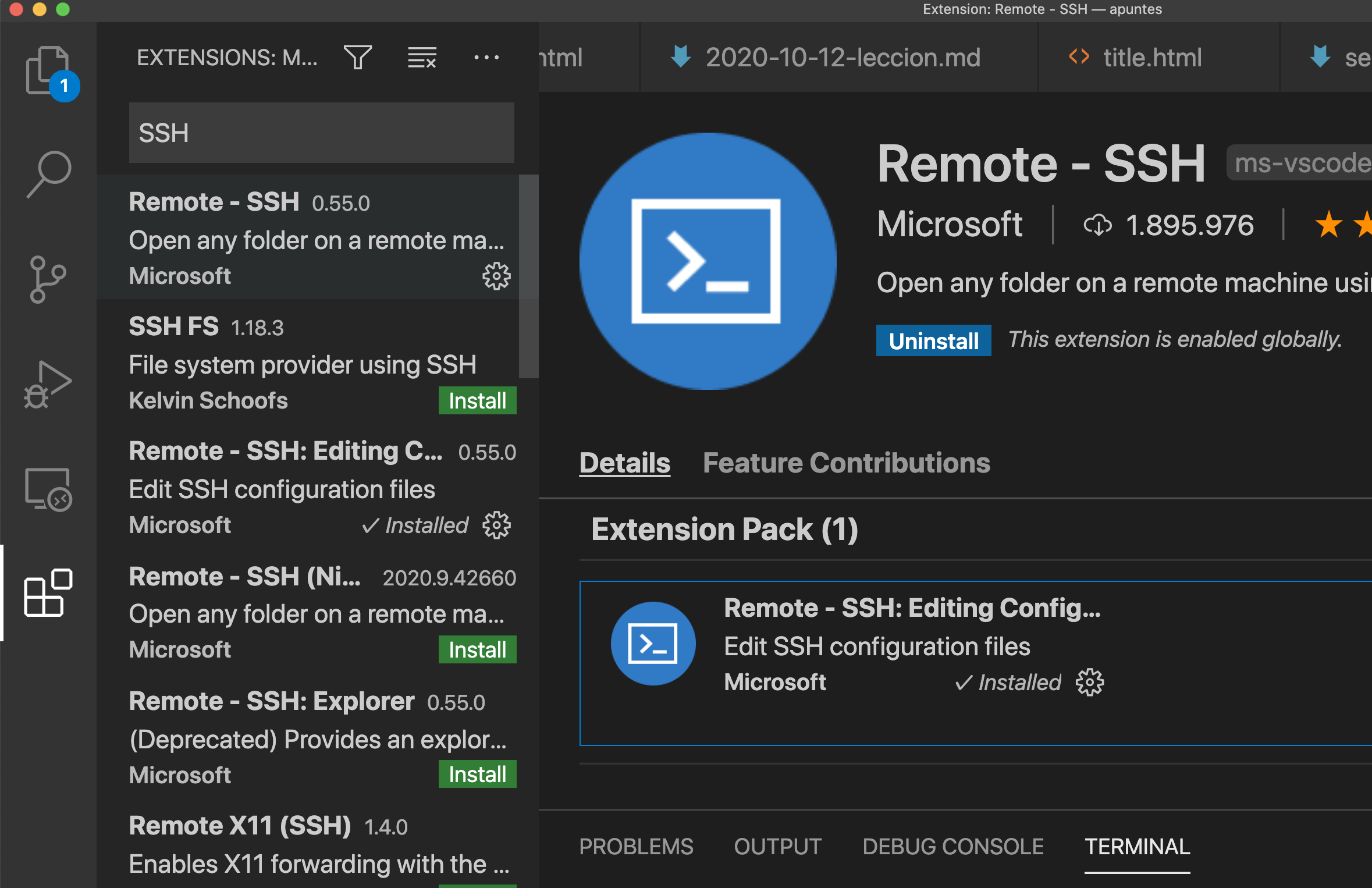Install Remote - SSH Nightly extension
The height and width of the screenshot is (888, 1372).
click(477, 649)
